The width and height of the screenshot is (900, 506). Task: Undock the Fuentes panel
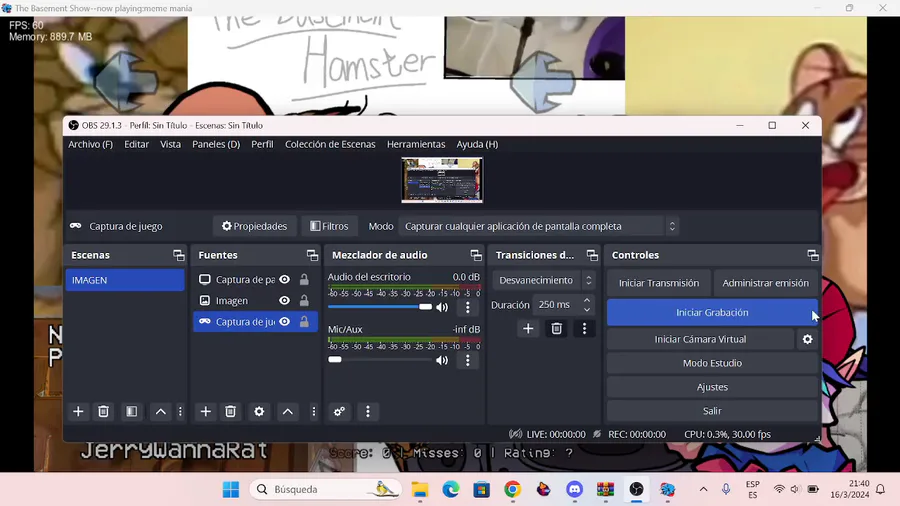312,255
